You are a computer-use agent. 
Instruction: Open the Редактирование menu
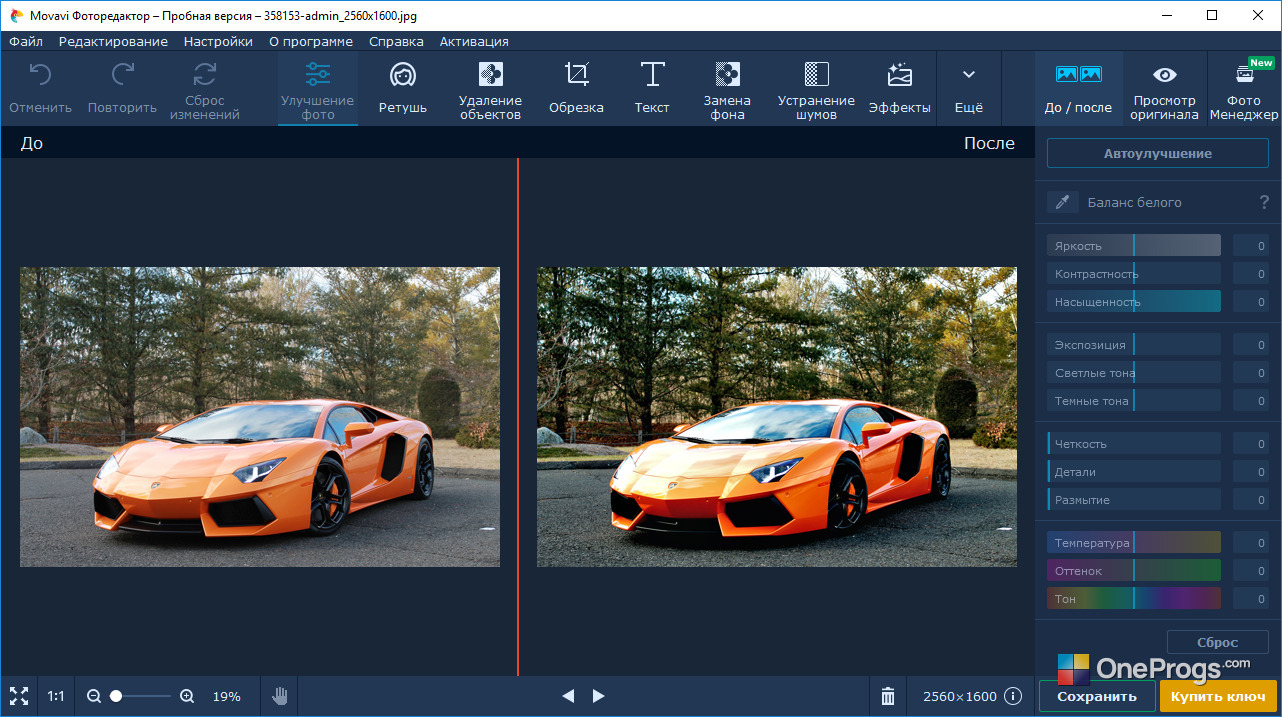(x=113, y=41)
